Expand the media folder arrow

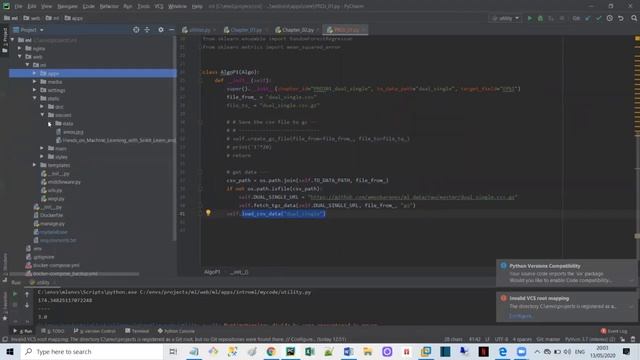[35, 82]
